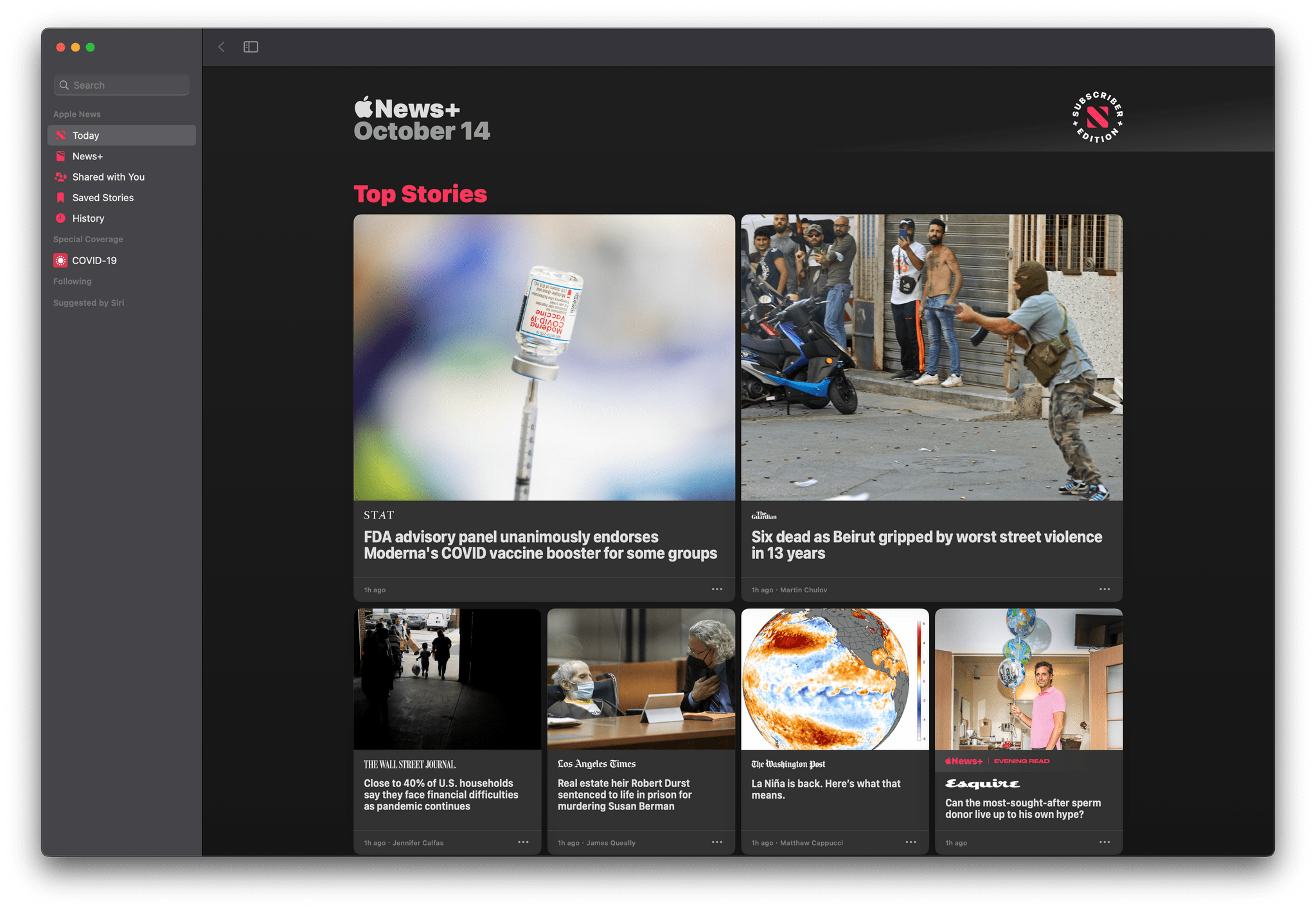Image resolution: width=1316 pixels, height=911 pixels.
Task: Click The Guardian publisher logo
Action: coord(764,515)
